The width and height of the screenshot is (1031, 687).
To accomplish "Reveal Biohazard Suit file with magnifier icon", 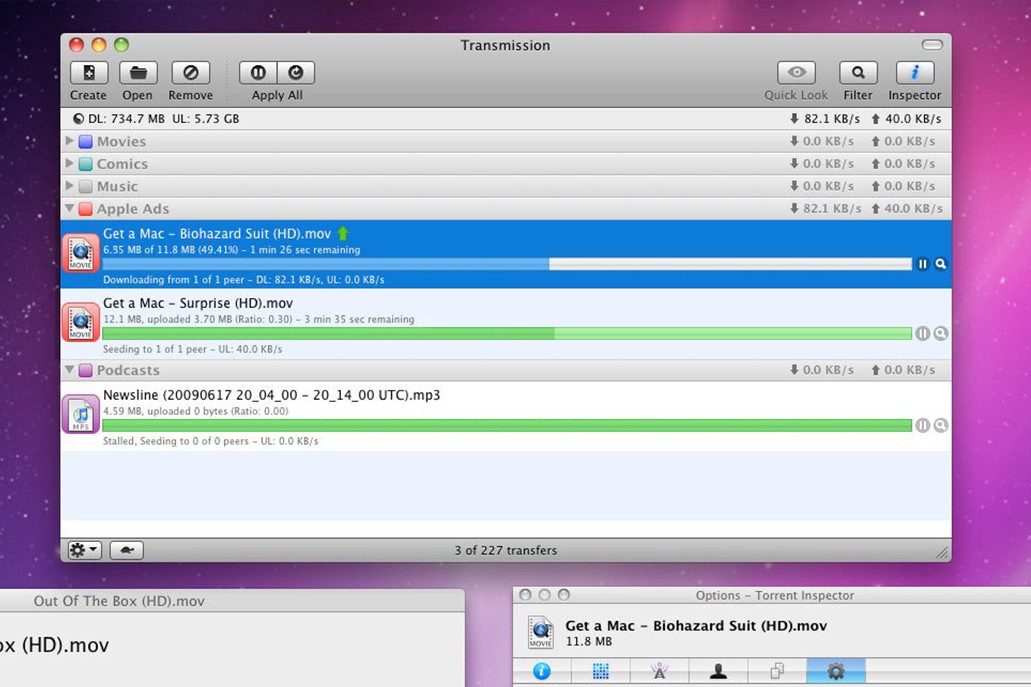I will [x=940, y=264].
